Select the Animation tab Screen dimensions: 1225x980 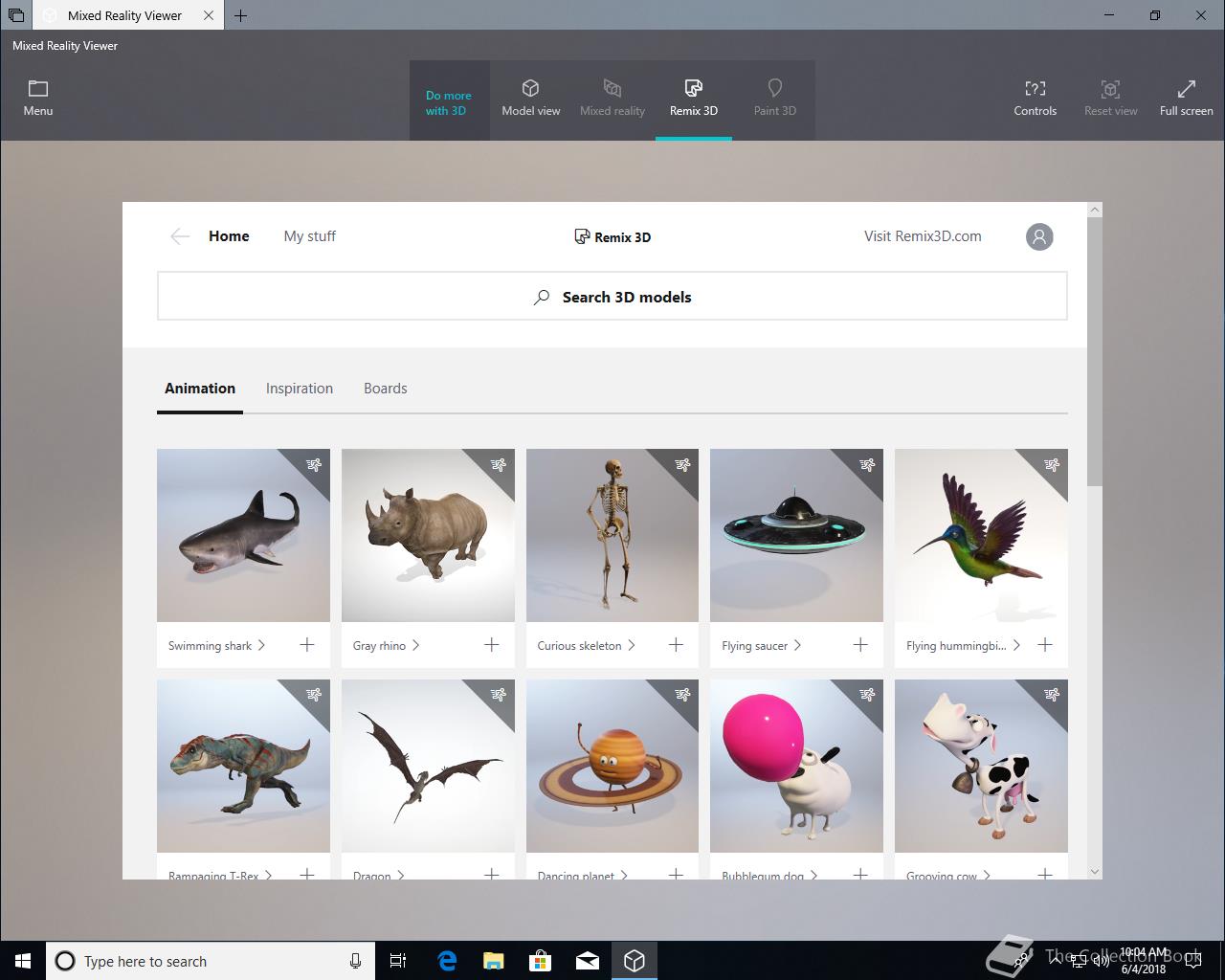point(200,389)
